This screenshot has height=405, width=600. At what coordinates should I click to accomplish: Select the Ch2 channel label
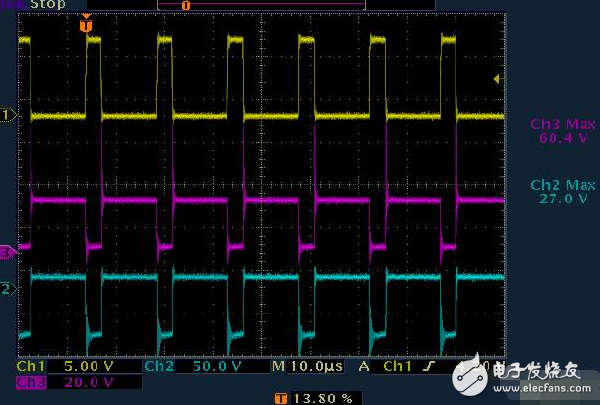157,367
